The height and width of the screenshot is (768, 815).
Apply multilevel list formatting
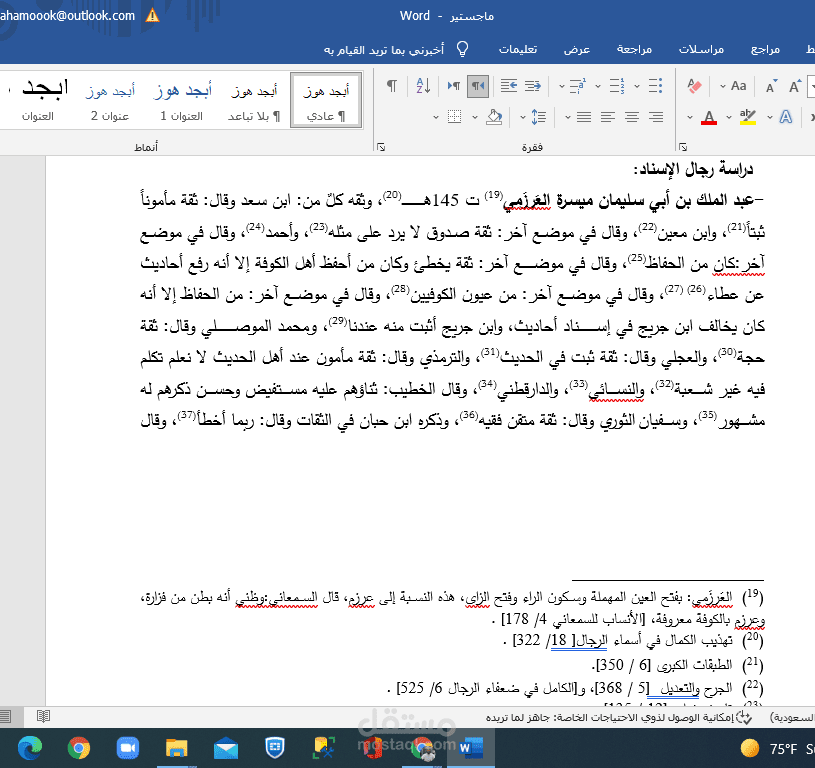click(577, 86)
